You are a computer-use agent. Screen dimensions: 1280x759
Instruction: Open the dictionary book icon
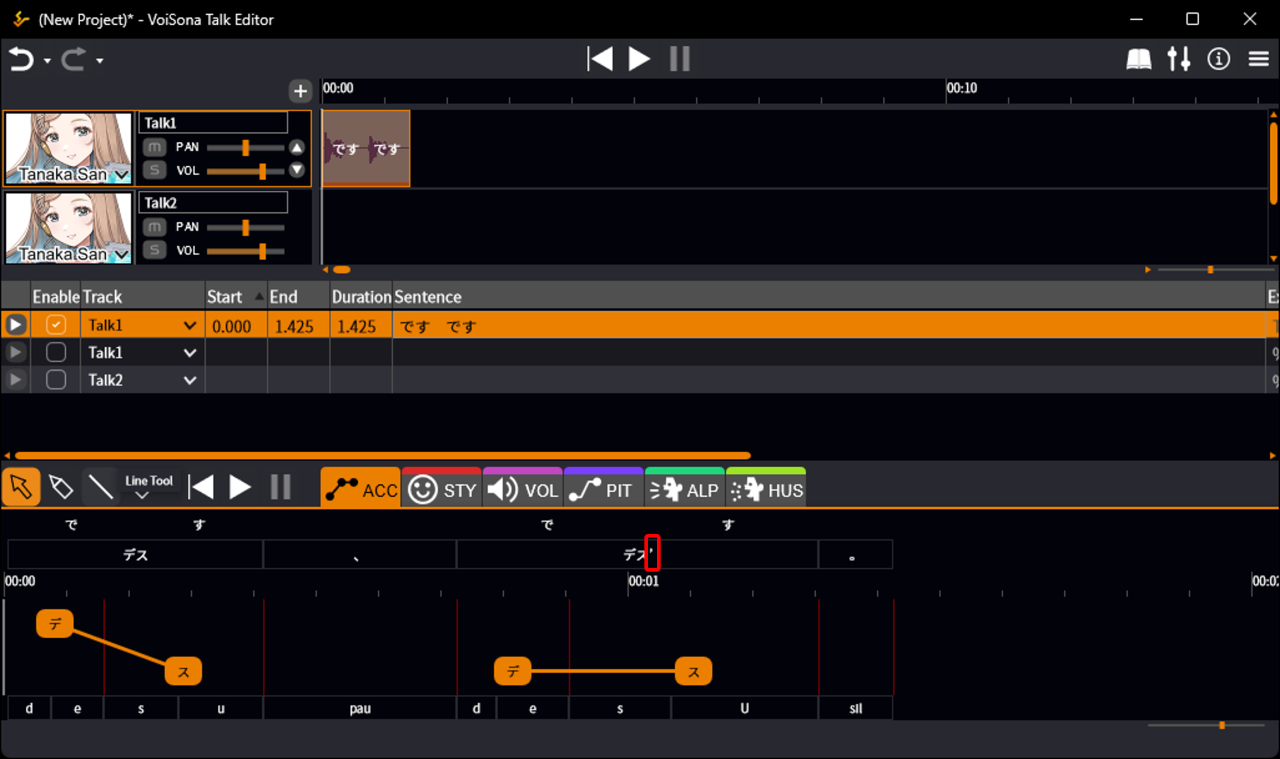[1139, 60]
